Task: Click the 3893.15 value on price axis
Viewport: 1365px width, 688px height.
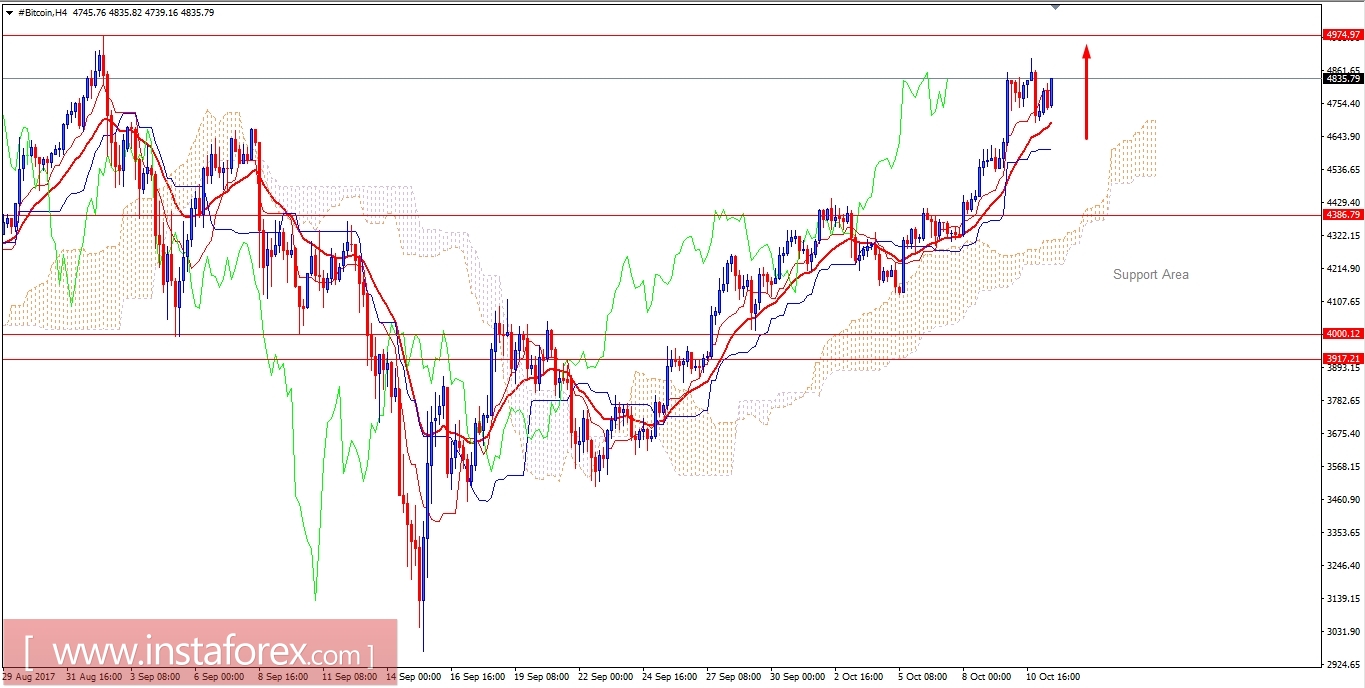Action: (x=1342, y=368)
